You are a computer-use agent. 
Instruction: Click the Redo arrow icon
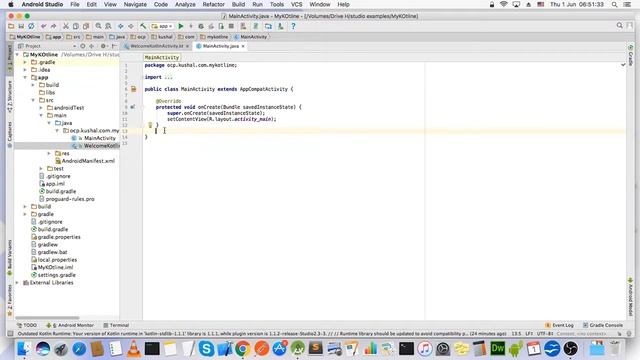coord(53,26)
